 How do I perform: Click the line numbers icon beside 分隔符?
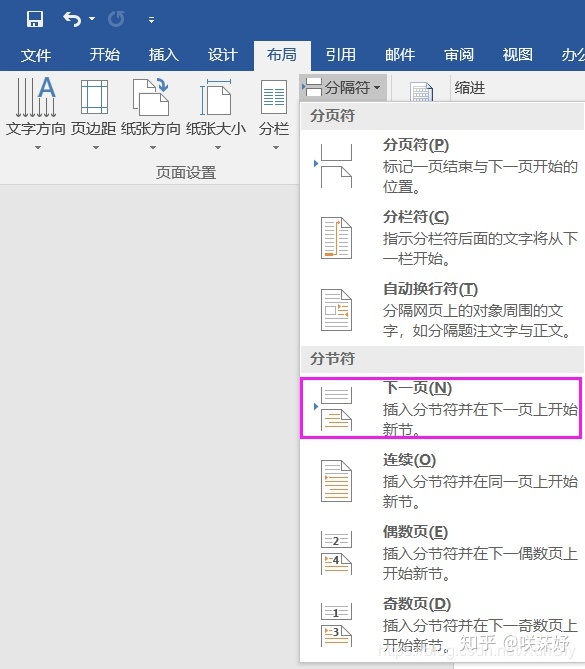(422, 91)
